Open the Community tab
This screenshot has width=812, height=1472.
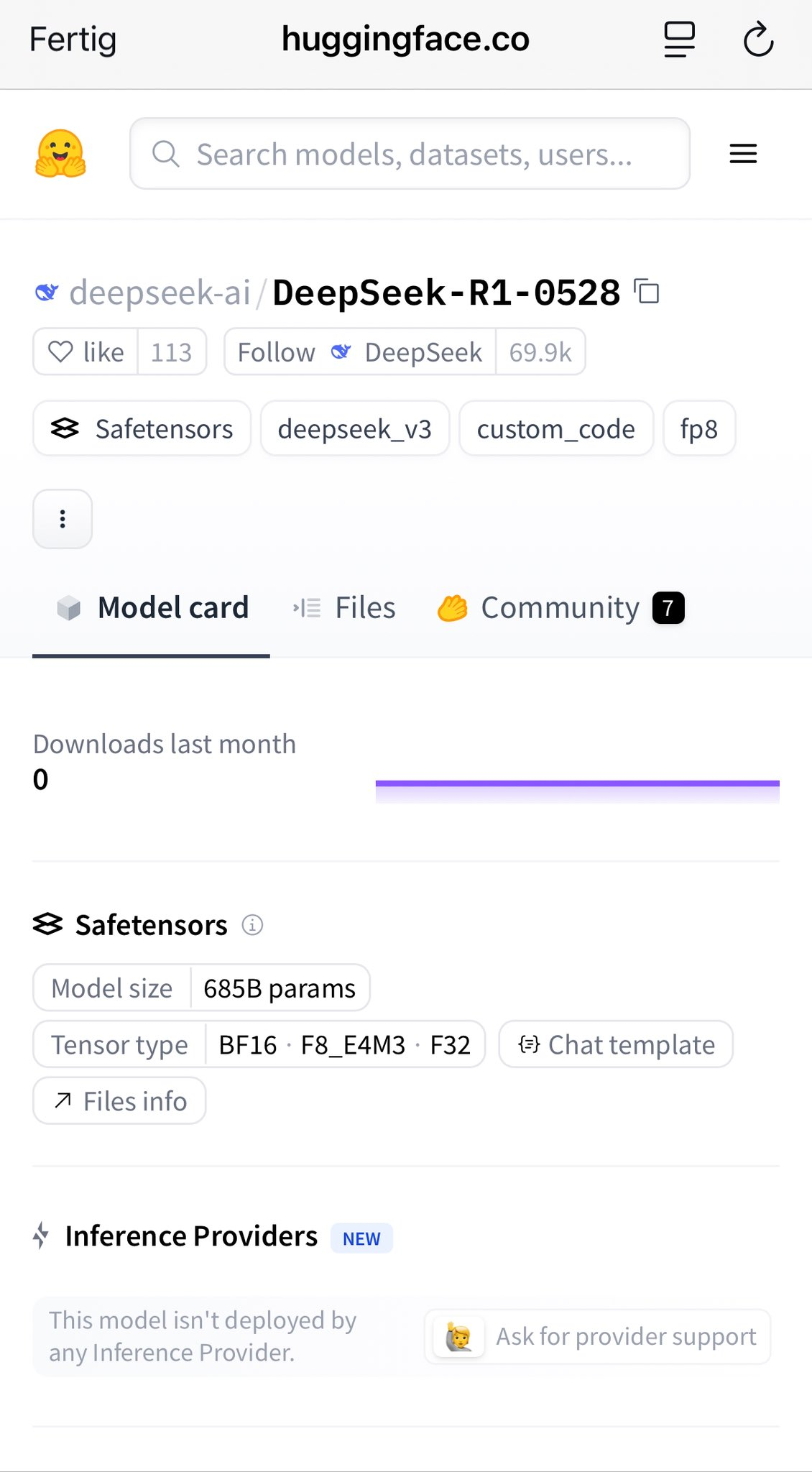click(560, 608)
